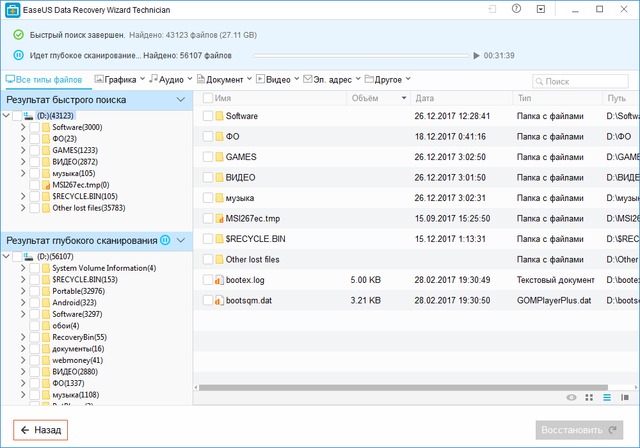Tick the checkbox next to bootex.log
The width and height of the screenshot is (640, 448).
pyautogui.click(x=208, y=280)
